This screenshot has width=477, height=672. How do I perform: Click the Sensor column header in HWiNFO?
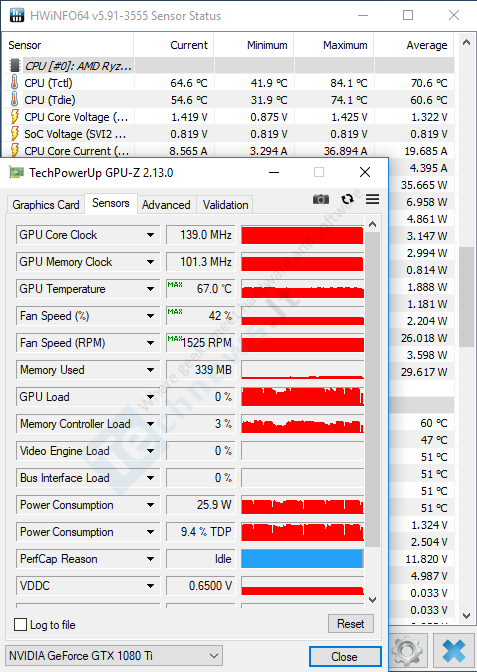69,45
